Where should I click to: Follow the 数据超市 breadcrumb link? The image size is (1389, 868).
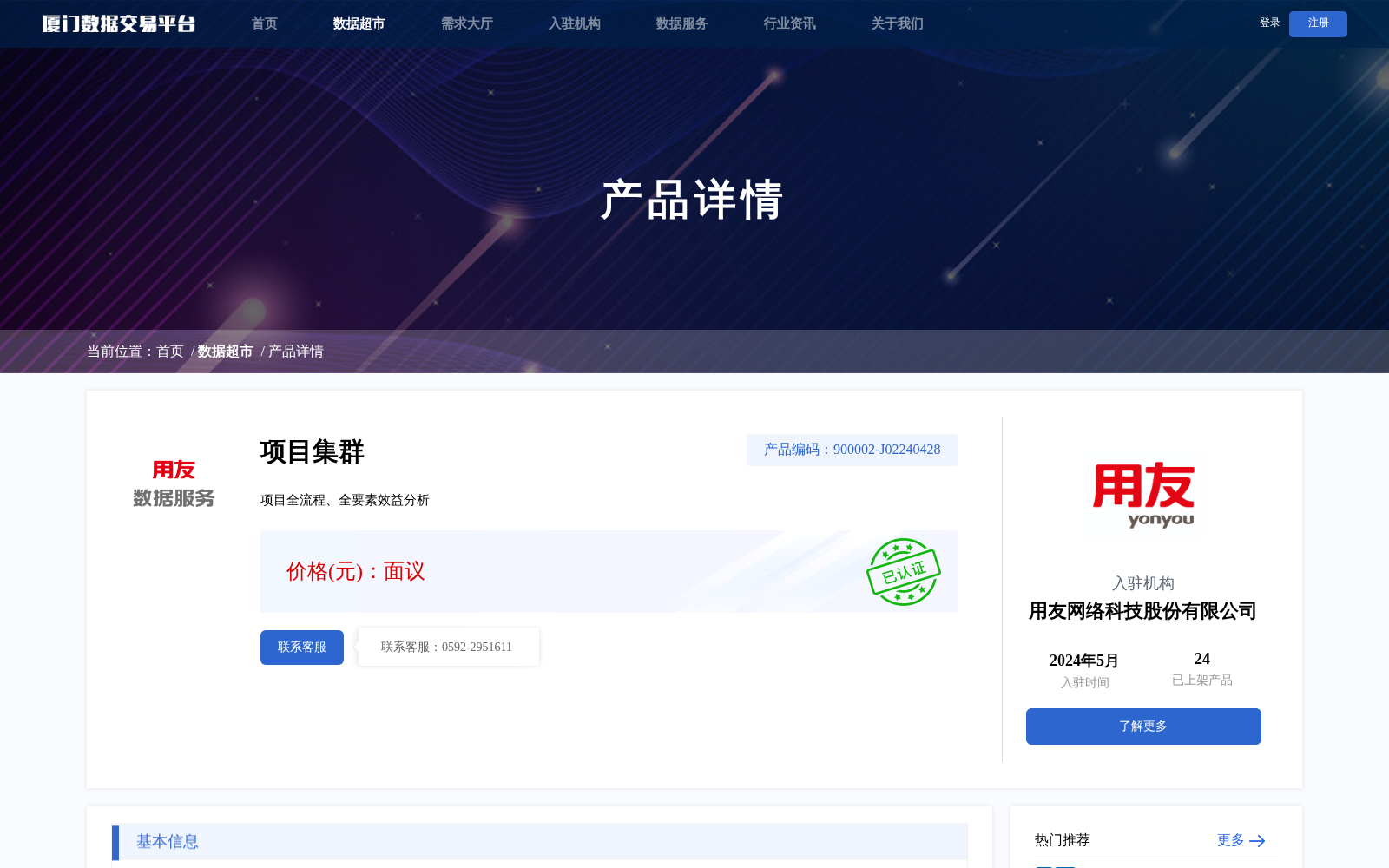tap(225, 352)
